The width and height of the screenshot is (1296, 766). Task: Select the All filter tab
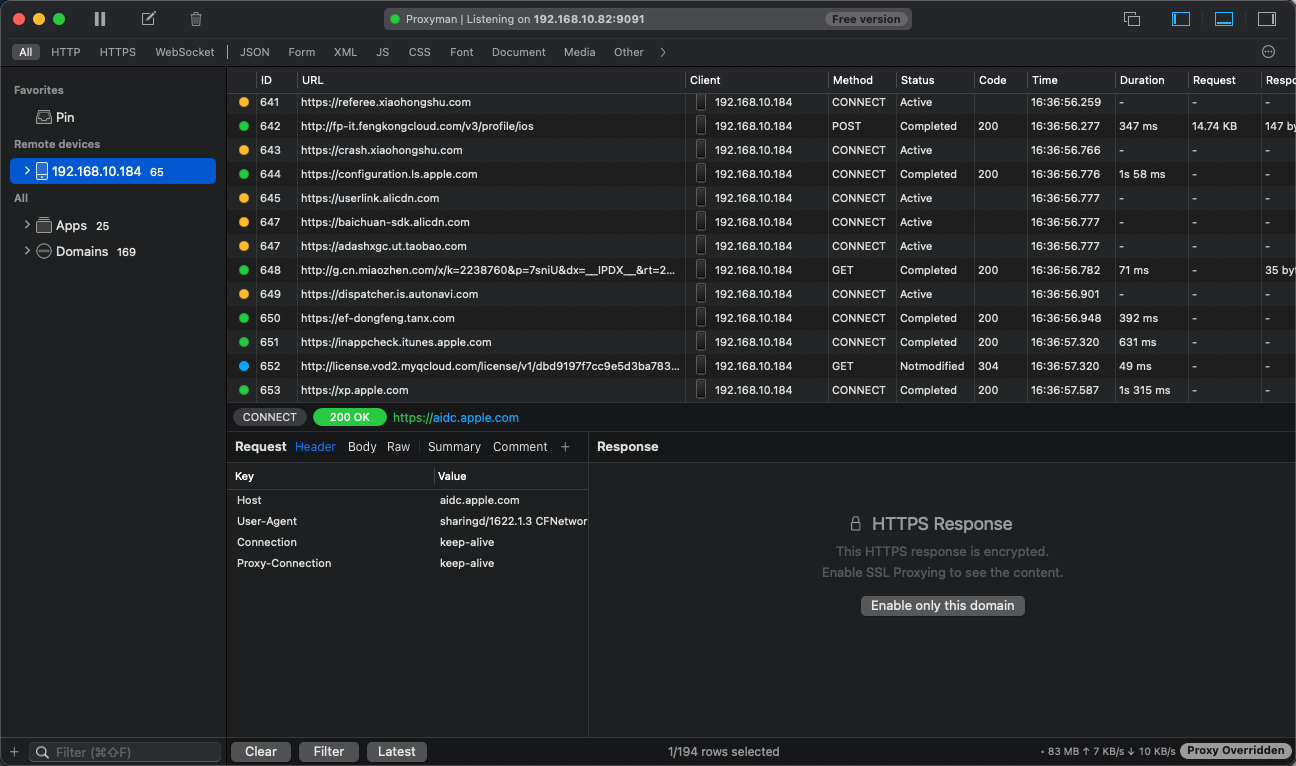tap(25, 52)
